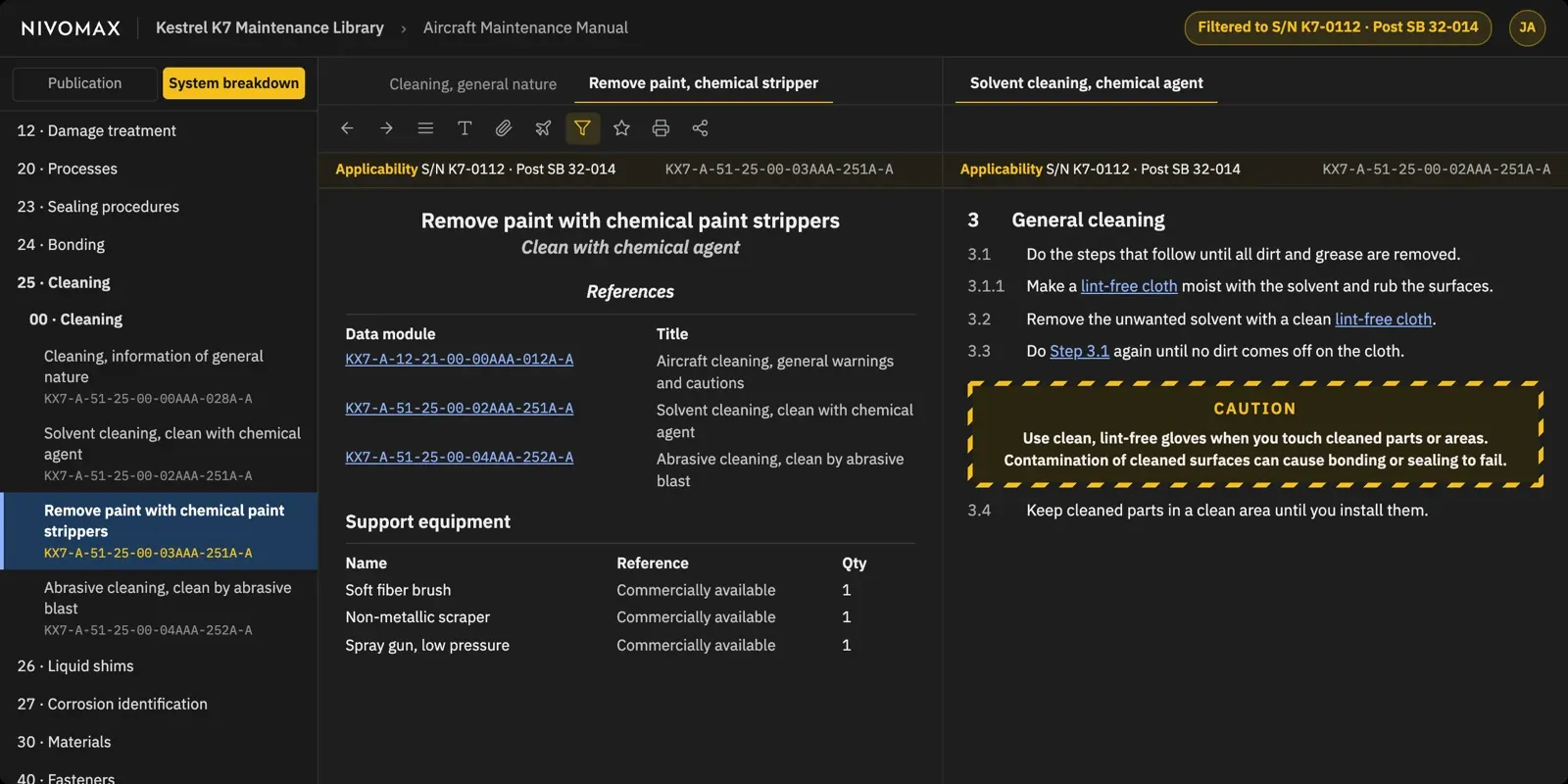This screenshot has height=784, width=1568.
Task: Click the text size T icon
Action: 465,128
